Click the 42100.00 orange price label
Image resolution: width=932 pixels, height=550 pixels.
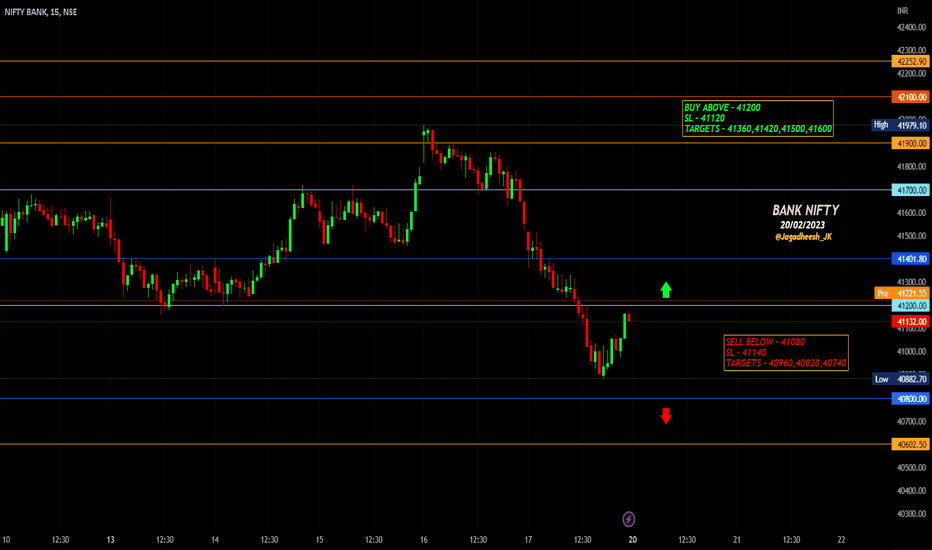(x=910, y=97)
